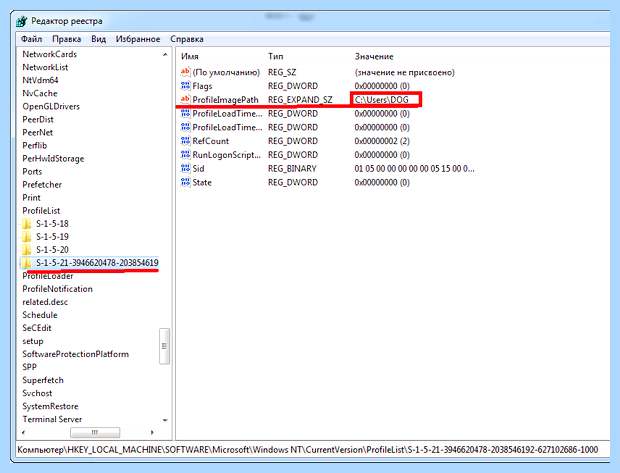The width and height of the screenshot is (620, 473).
Task: Sort values by the Тип column header
Action: (276, 57)
